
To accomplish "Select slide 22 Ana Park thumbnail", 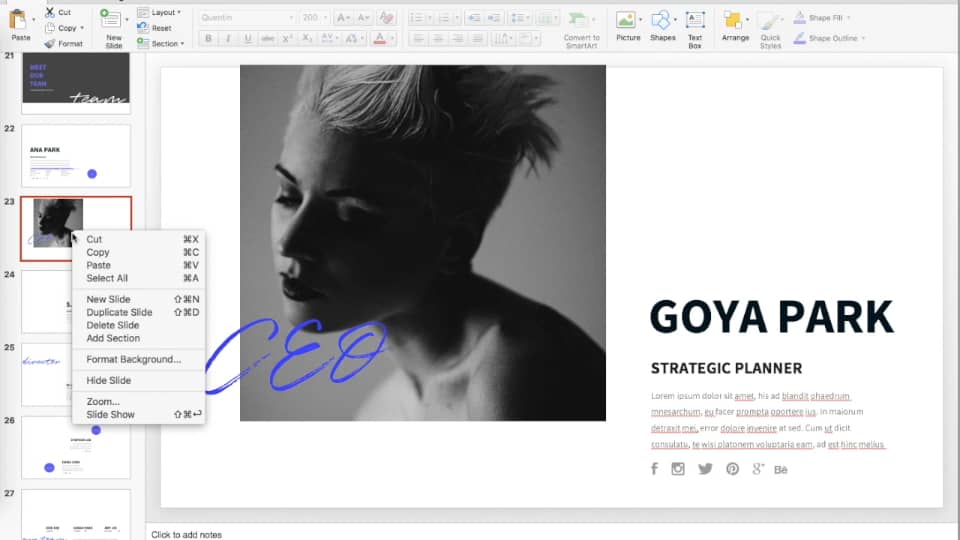I will coord(76,156).
